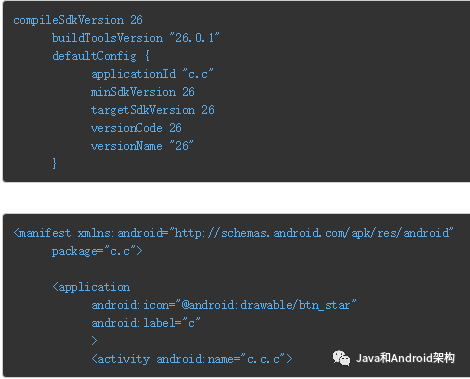Click the buildToolsVersion "26.0.1" line
The height and width of the screenshot is (379, 470).
tap(136, 38)
